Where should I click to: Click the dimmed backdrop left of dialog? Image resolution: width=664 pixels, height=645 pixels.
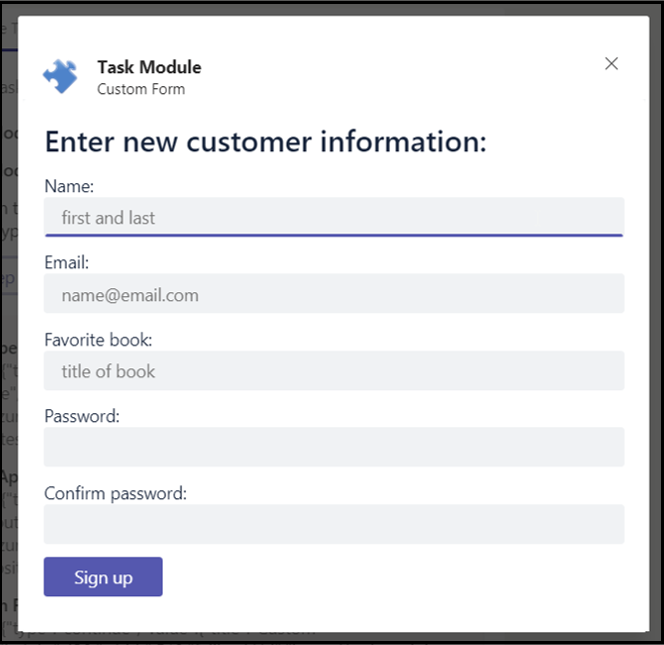[x=8, y=322]
